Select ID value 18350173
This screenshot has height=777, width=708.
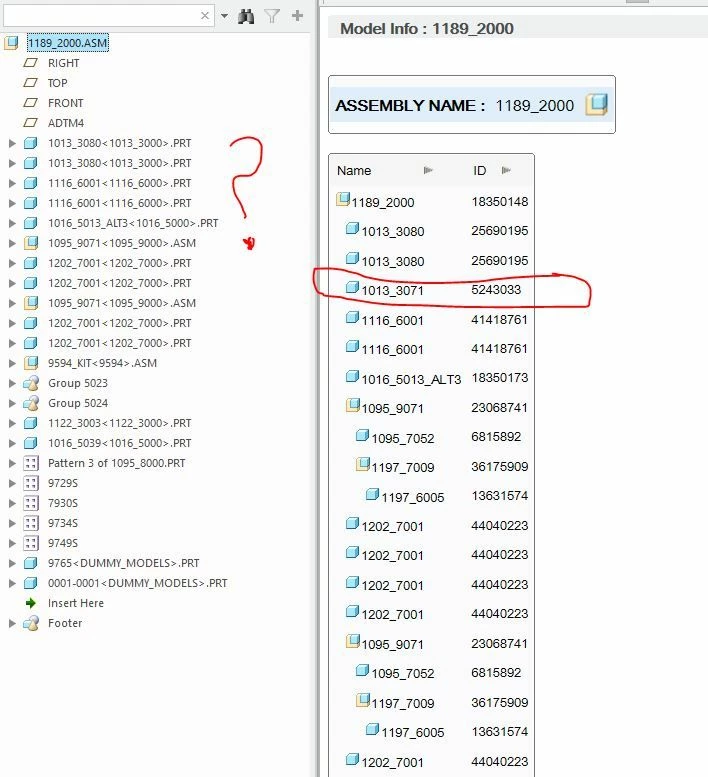500,378
